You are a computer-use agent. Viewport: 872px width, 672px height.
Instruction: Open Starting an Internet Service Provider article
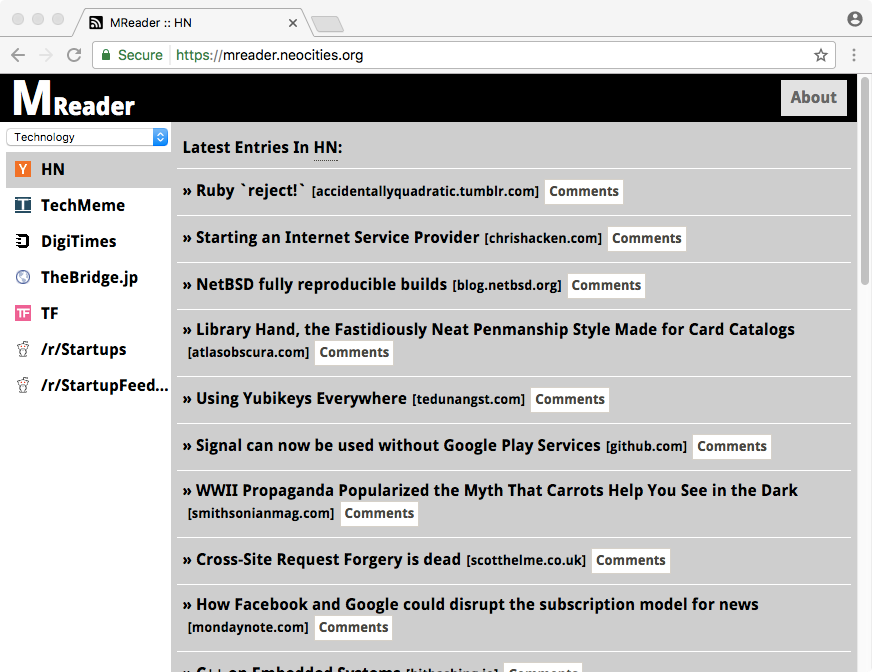coord(338,238)
